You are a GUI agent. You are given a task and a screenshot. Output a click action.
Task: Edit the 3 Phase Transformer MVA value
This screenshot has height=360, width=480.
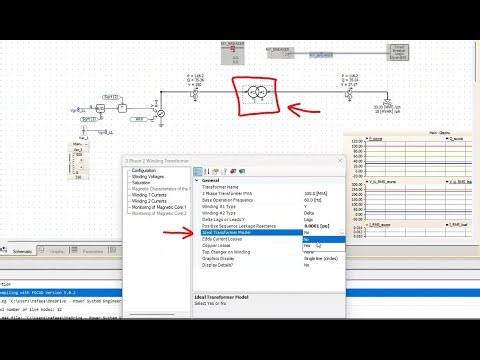[x=316, y=194]
